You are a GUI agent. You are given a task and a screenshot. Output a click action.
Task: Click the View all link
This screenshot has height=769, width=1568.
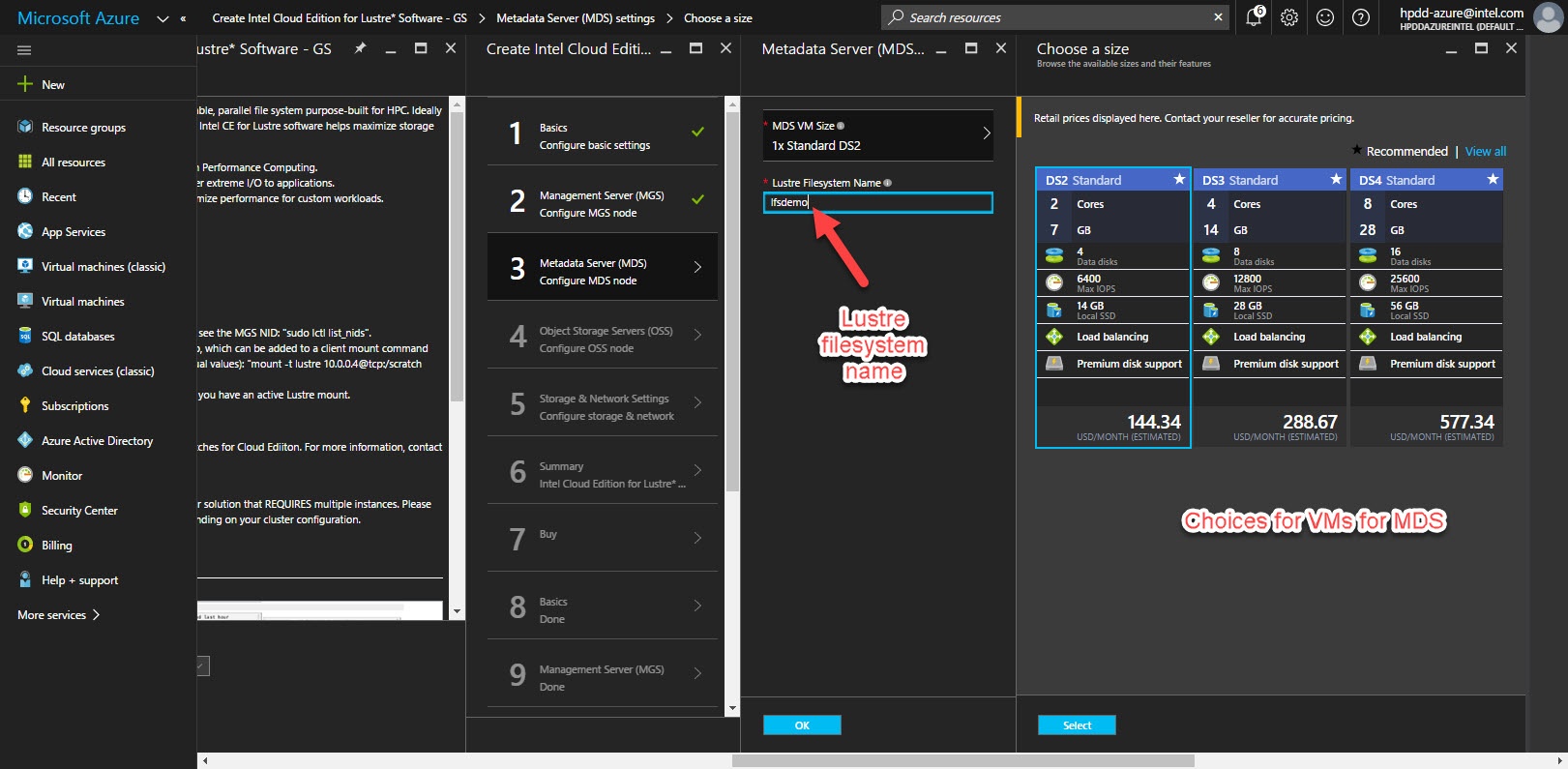click(1486, 151)
